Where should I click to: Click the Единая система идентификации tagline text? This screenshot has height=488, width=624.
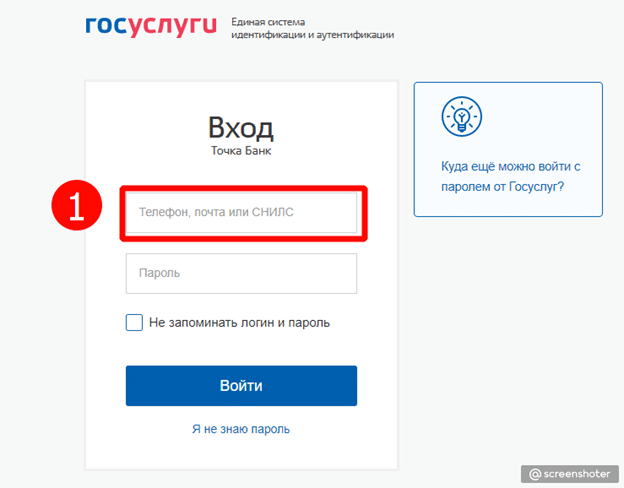(313, 28)
